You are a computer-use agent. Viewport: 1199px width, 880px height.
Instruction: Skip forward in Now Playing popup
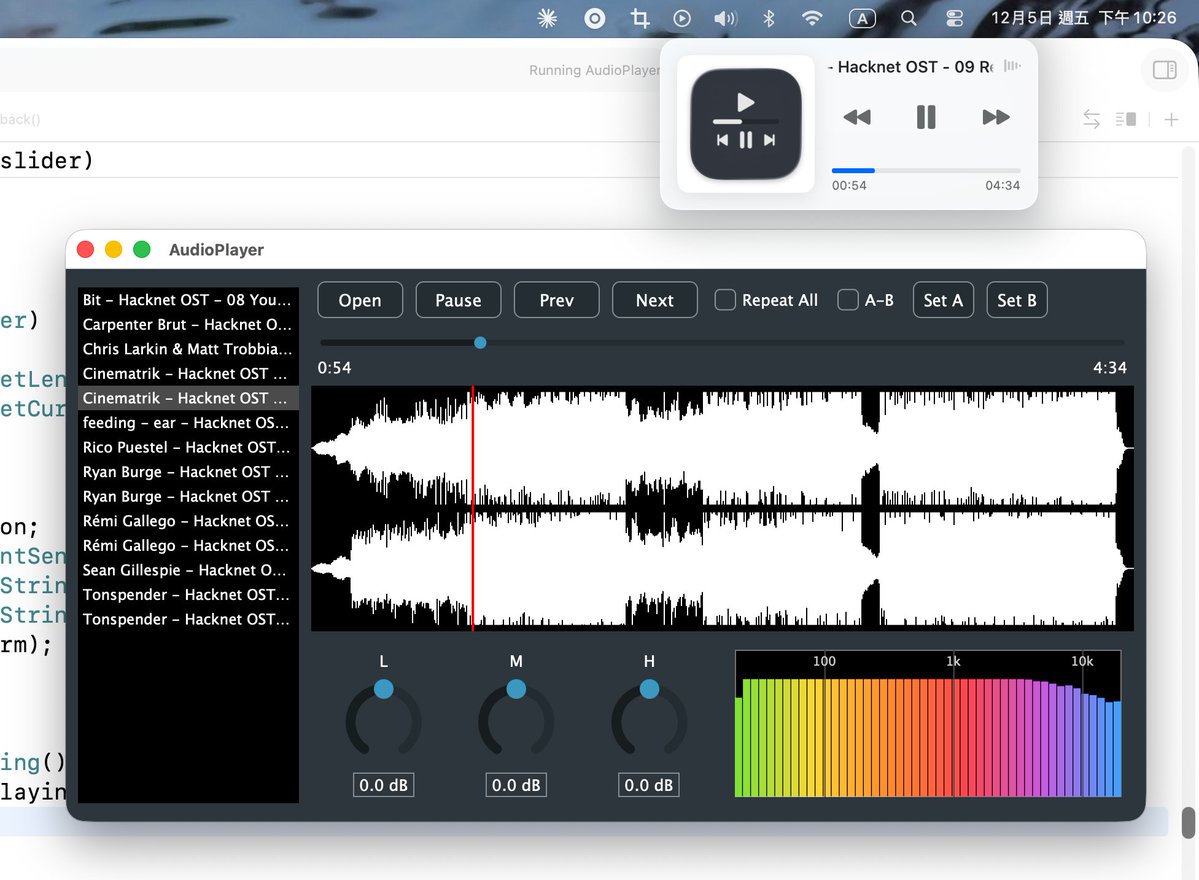[x=996, y=117]
